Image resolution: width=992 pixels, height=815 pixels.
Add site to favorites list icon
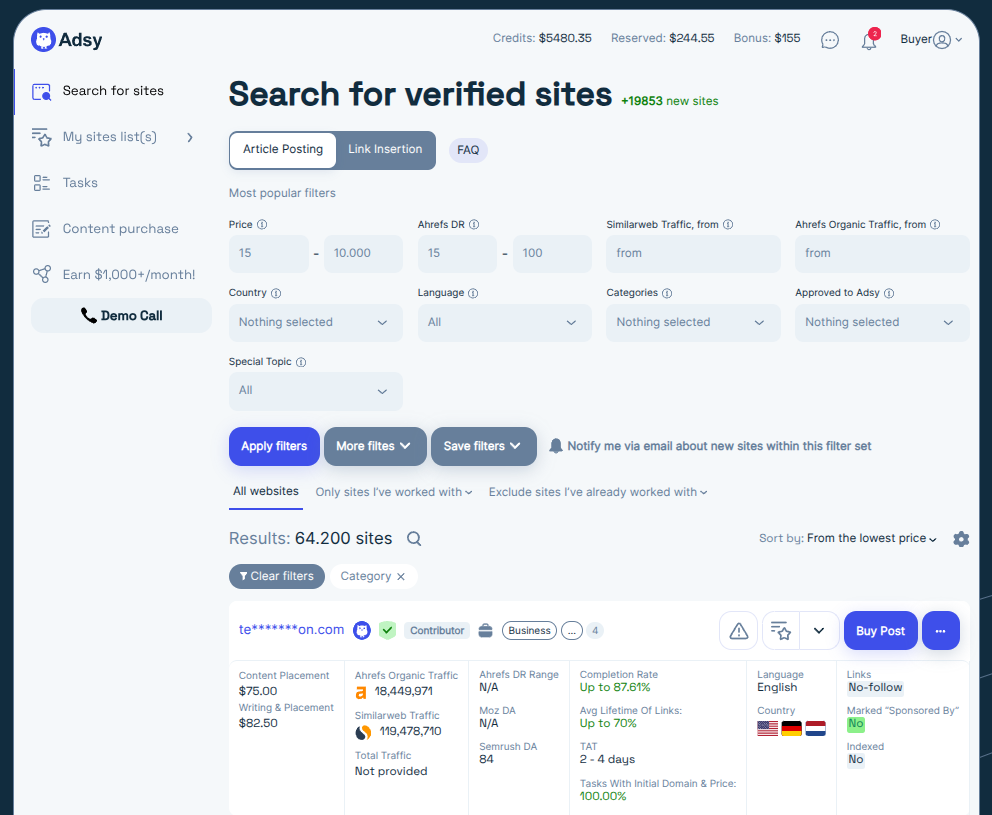(x=782, y=631)
